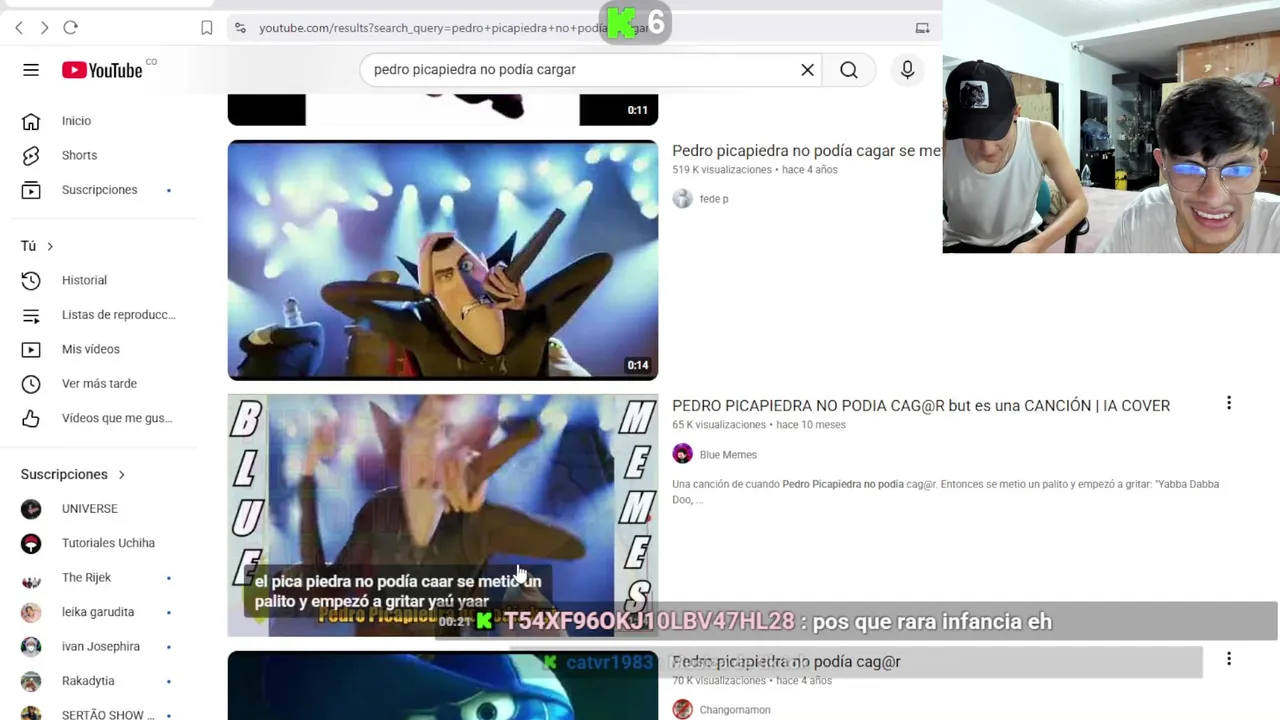Open Blue Memes channel name
This screenshot has height=720, width=1280.
[x=728, y=455]
